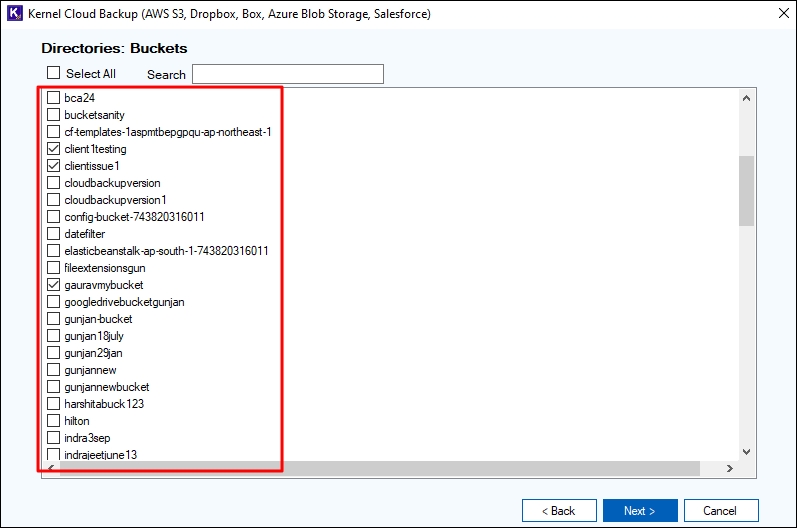Click the horizontal scrollbar thumb
The image size is (797, 528).
click(x=380, y=469)
